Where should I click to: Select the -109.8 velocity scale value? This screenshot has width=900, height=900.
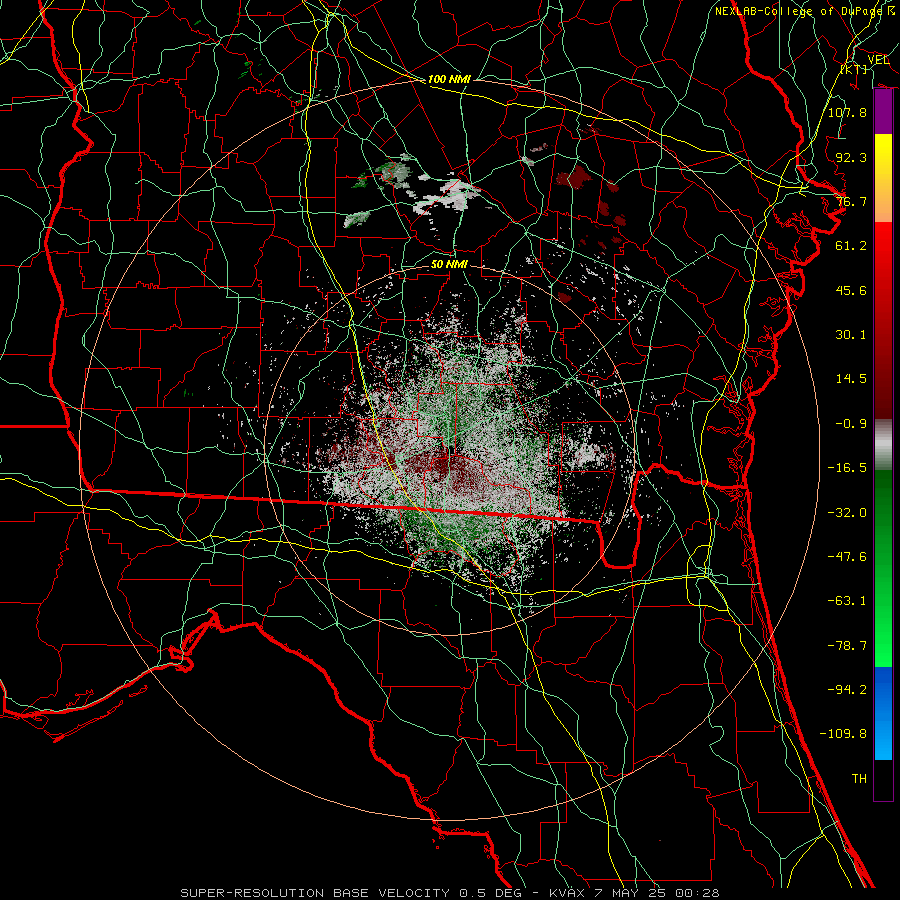(843, 734)
